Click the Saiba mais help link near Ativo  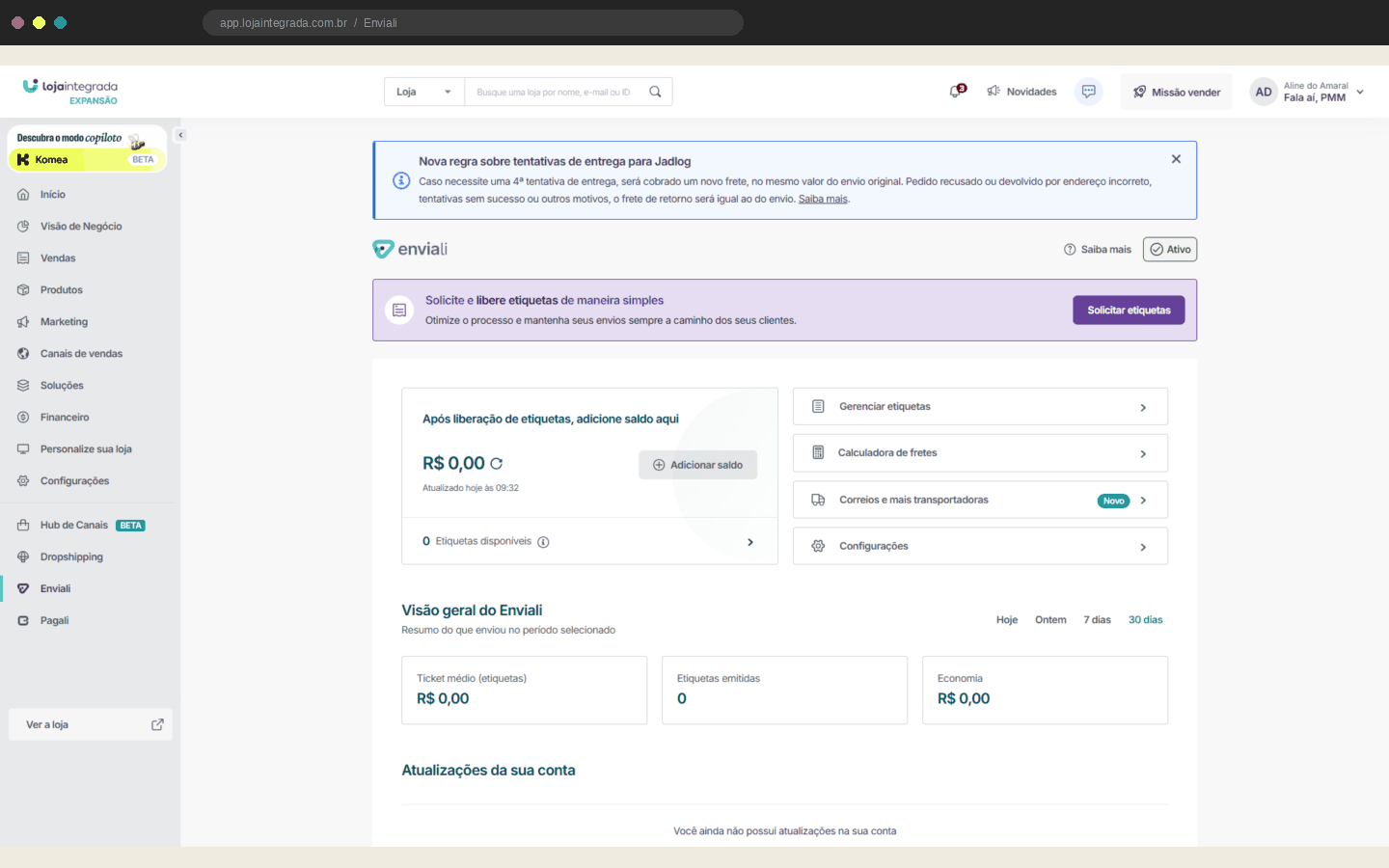[x=1098, y=250]
